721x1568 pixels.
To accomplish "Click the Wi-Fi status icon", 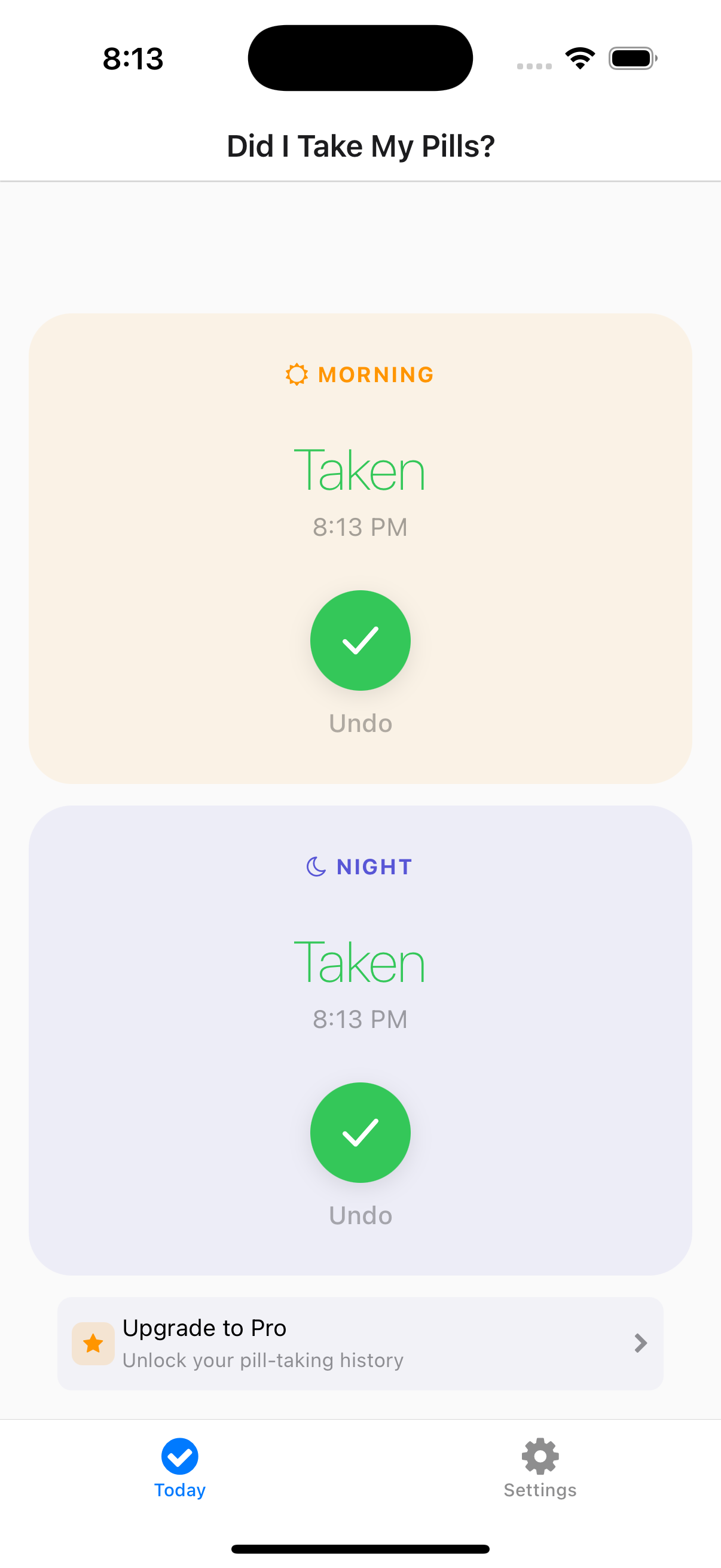I will coord(580,59).
